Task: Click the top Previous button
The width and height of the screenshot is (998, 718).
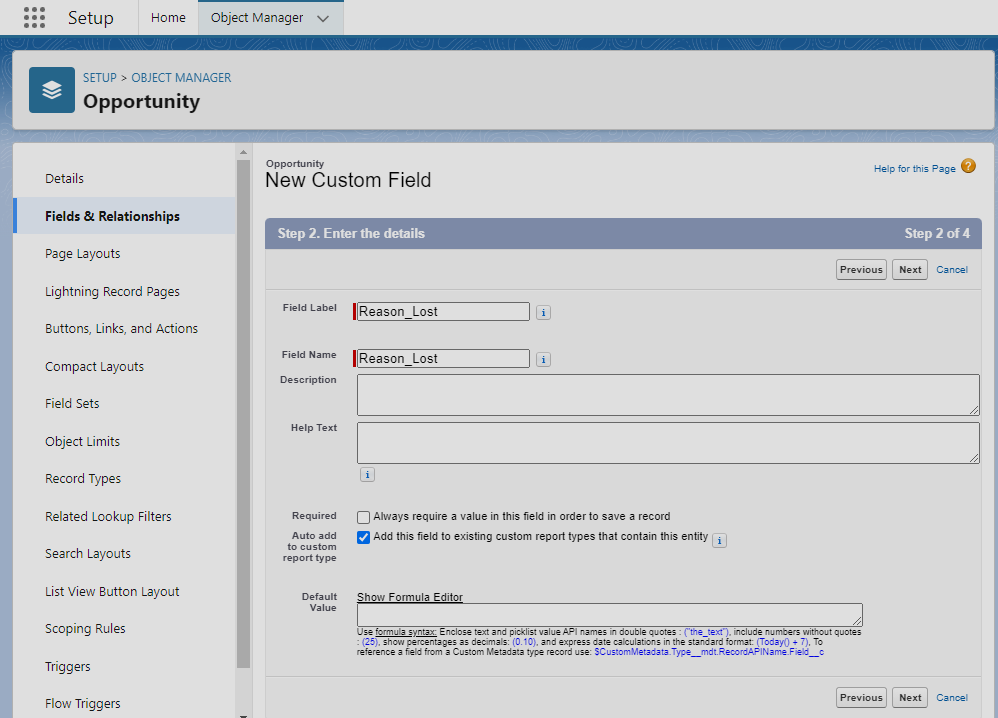Action: coord(861,270)
